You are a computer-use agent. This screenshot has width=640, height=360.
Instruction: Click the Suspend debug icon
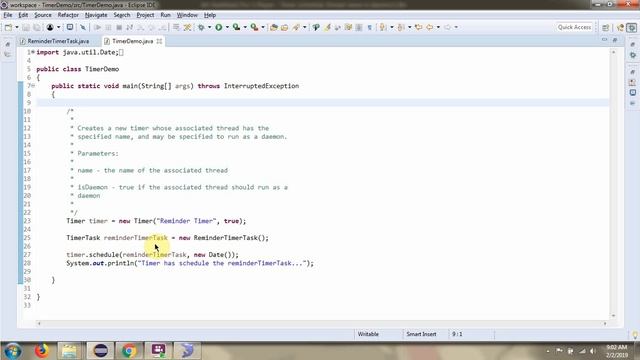(x=108, y=27)
